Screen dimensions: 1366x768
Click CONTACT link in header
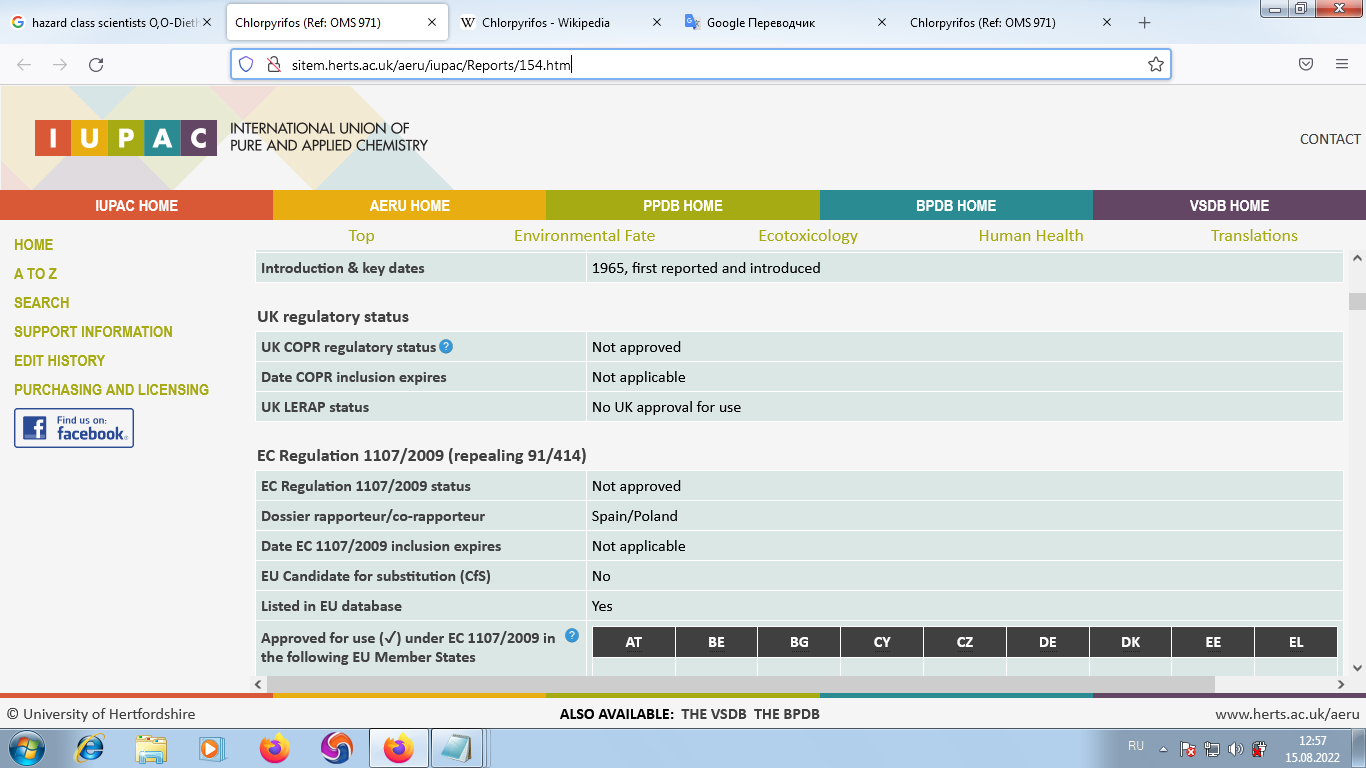point(1329,139)
